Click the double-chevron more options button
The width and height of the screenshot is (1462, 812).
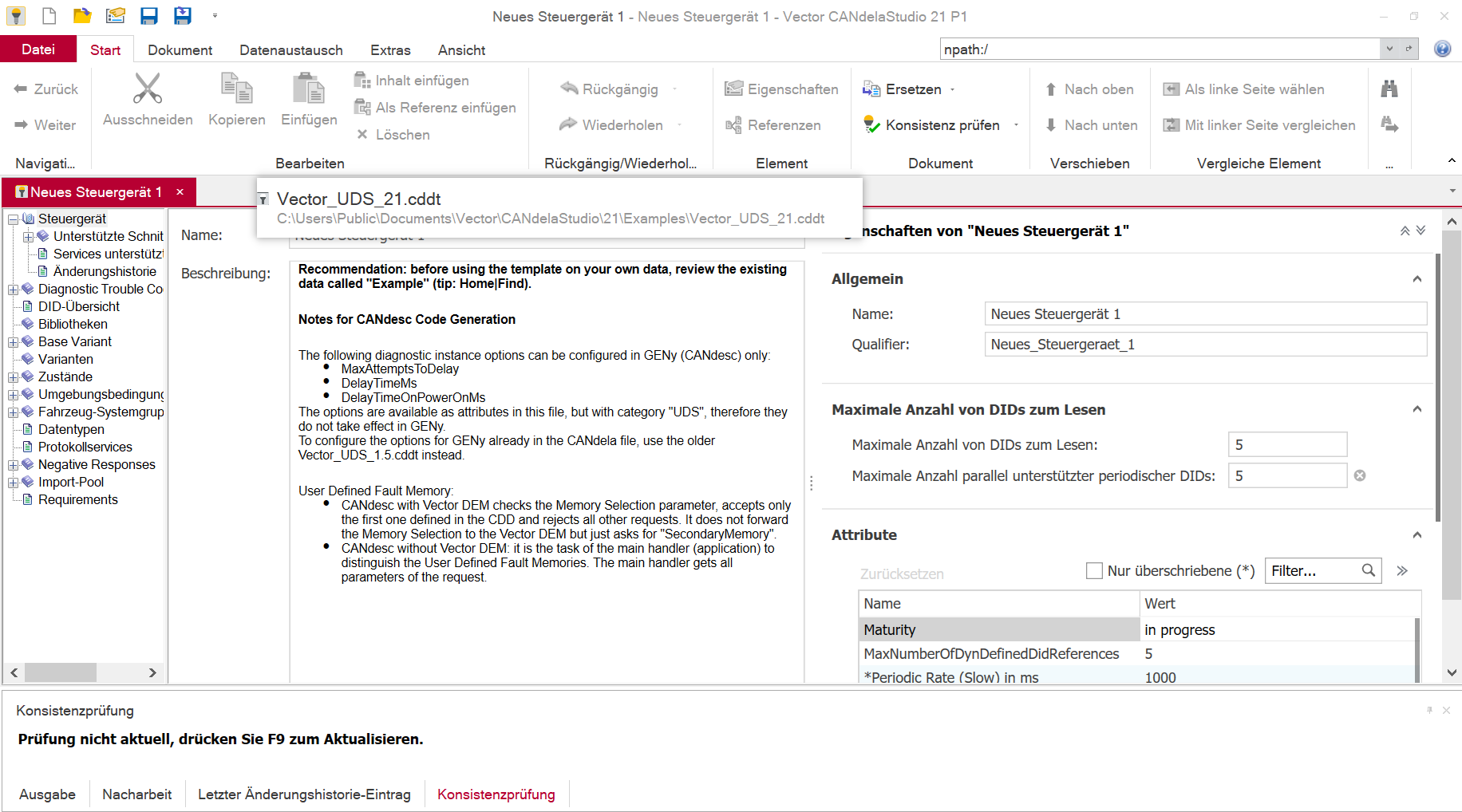click(x=1402, y=570)
